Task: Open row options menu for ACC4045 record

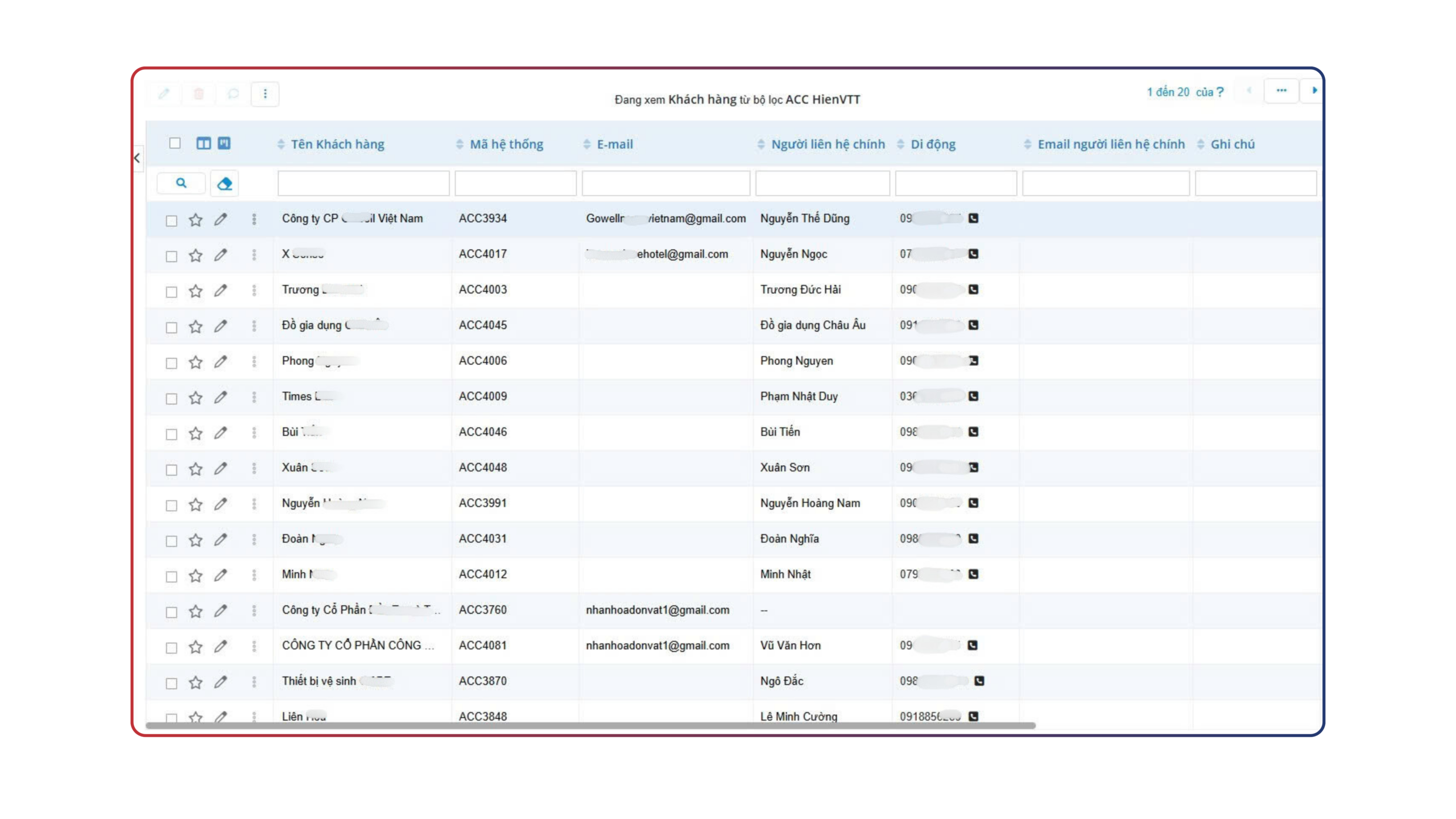Action: click(x=254, y=326)
